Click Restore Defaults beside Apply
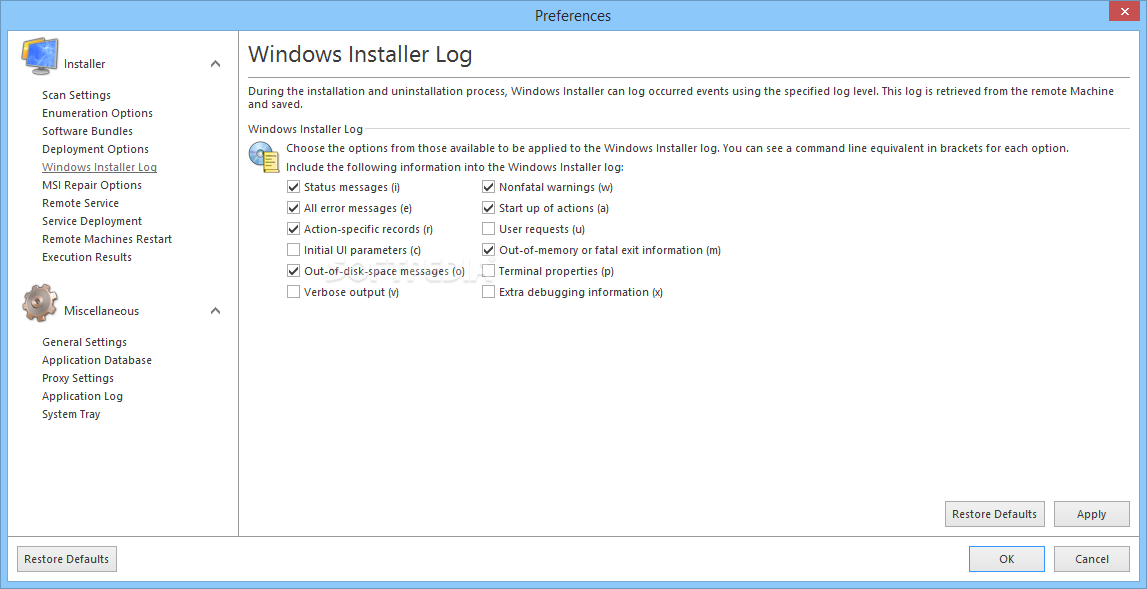Image resolution: width=1147 pixels, height=589 pixels. pyautogui.click(x=994, y=514)
